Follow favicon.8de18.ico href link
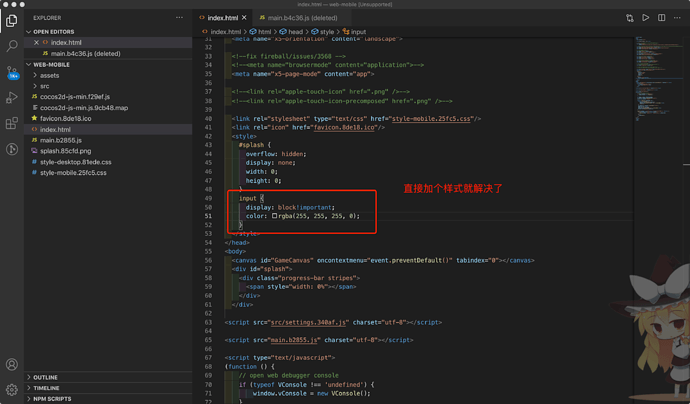Image resolution: width=690 pixels, height=404 pixels. coord(344,127)
